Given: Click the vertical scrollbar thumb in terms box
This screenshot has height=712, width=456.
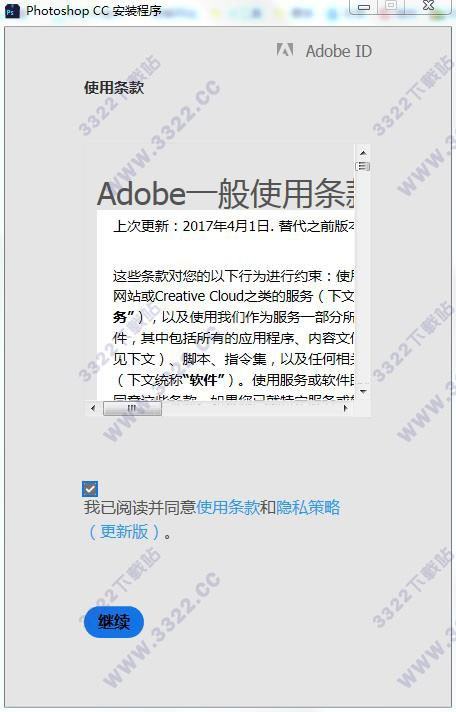Looking at the screenshot, I should pyautogui.click(x=362, y=166).
